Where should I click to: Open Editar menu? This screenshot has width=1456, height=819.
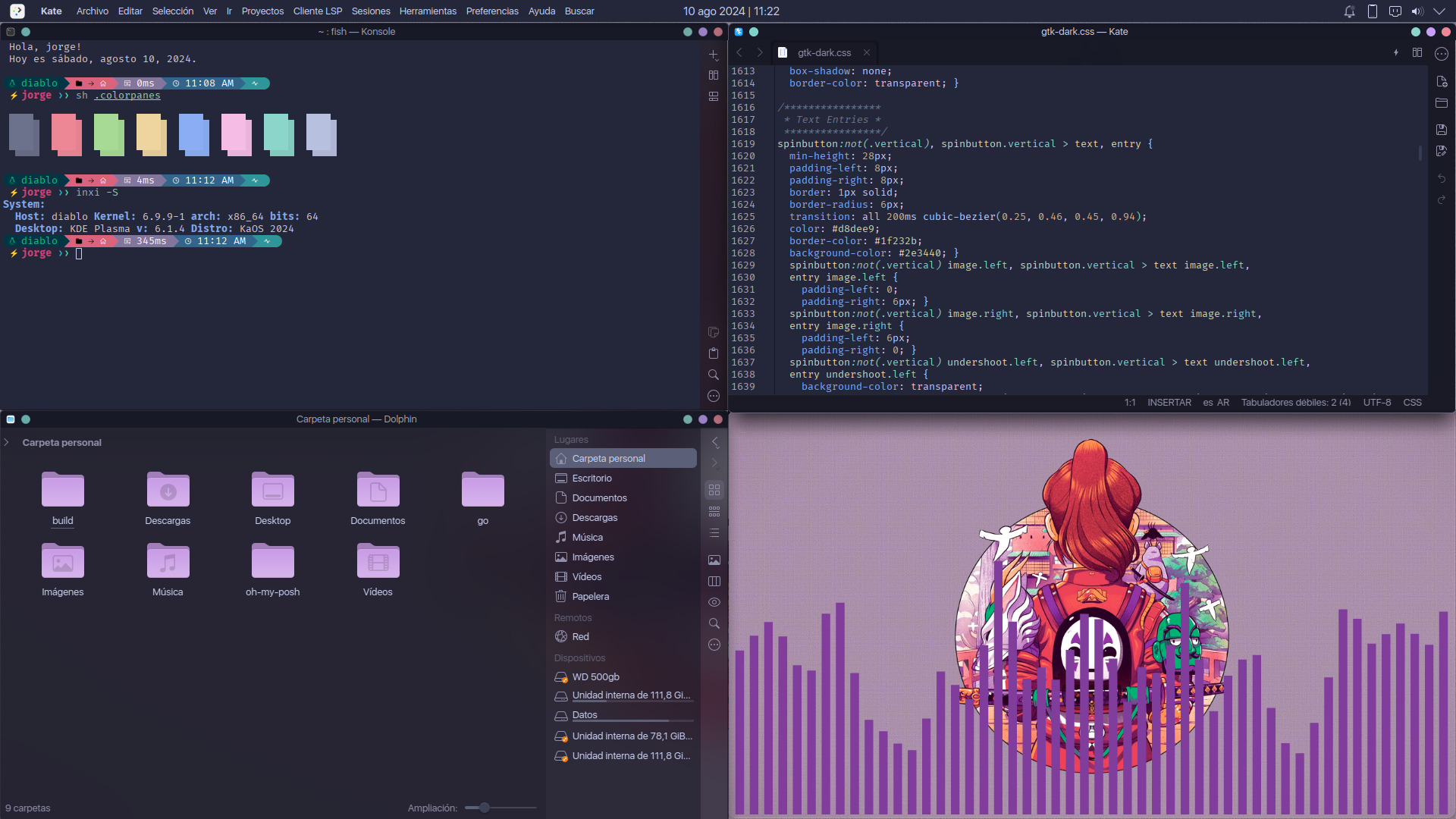click(130, 11)
